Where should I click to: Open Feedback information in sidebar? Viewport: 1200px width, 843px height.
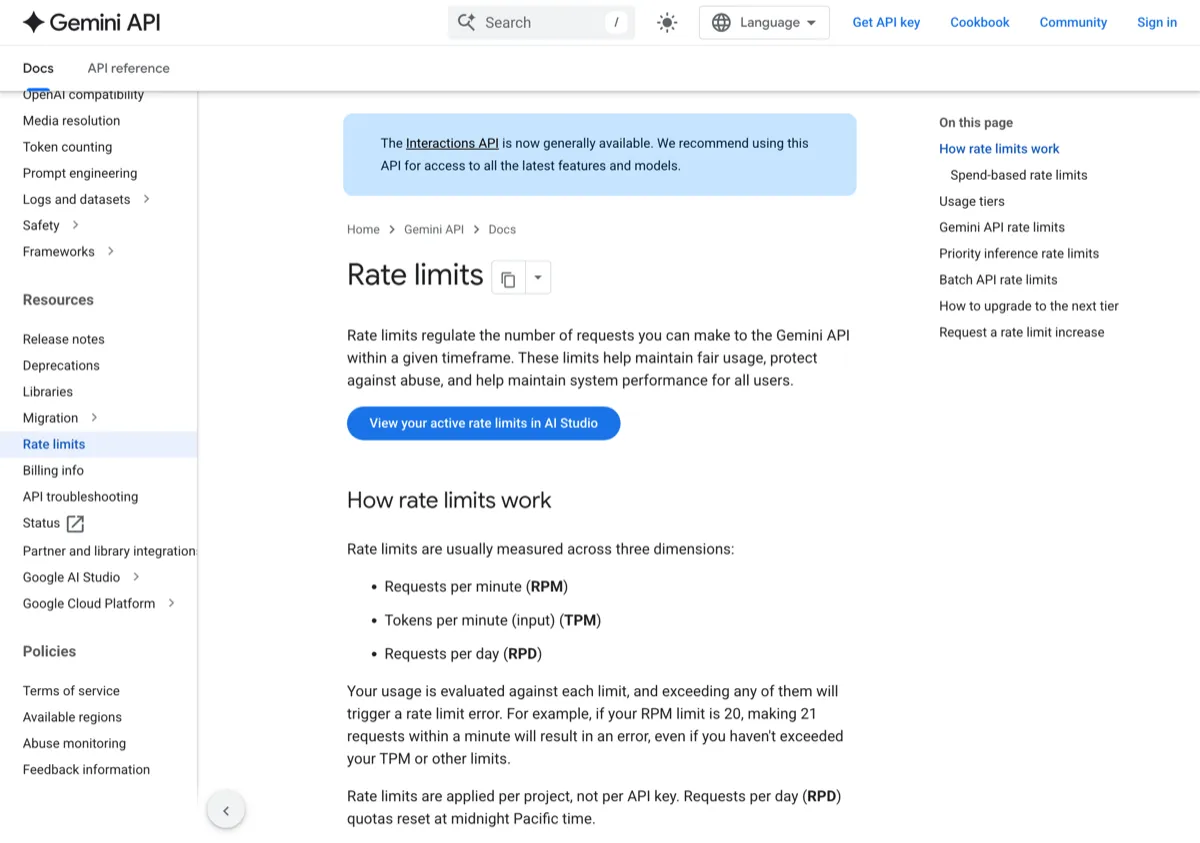pyautogui.click(x=86, y=769)
